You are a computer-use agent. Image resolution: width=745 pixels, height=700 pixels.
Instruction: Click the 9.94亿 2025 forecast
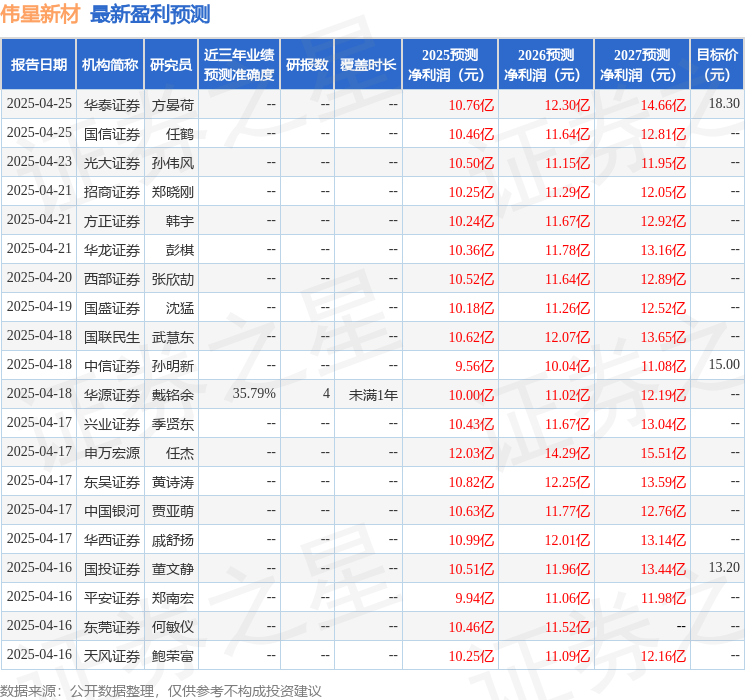coord(474,597)
